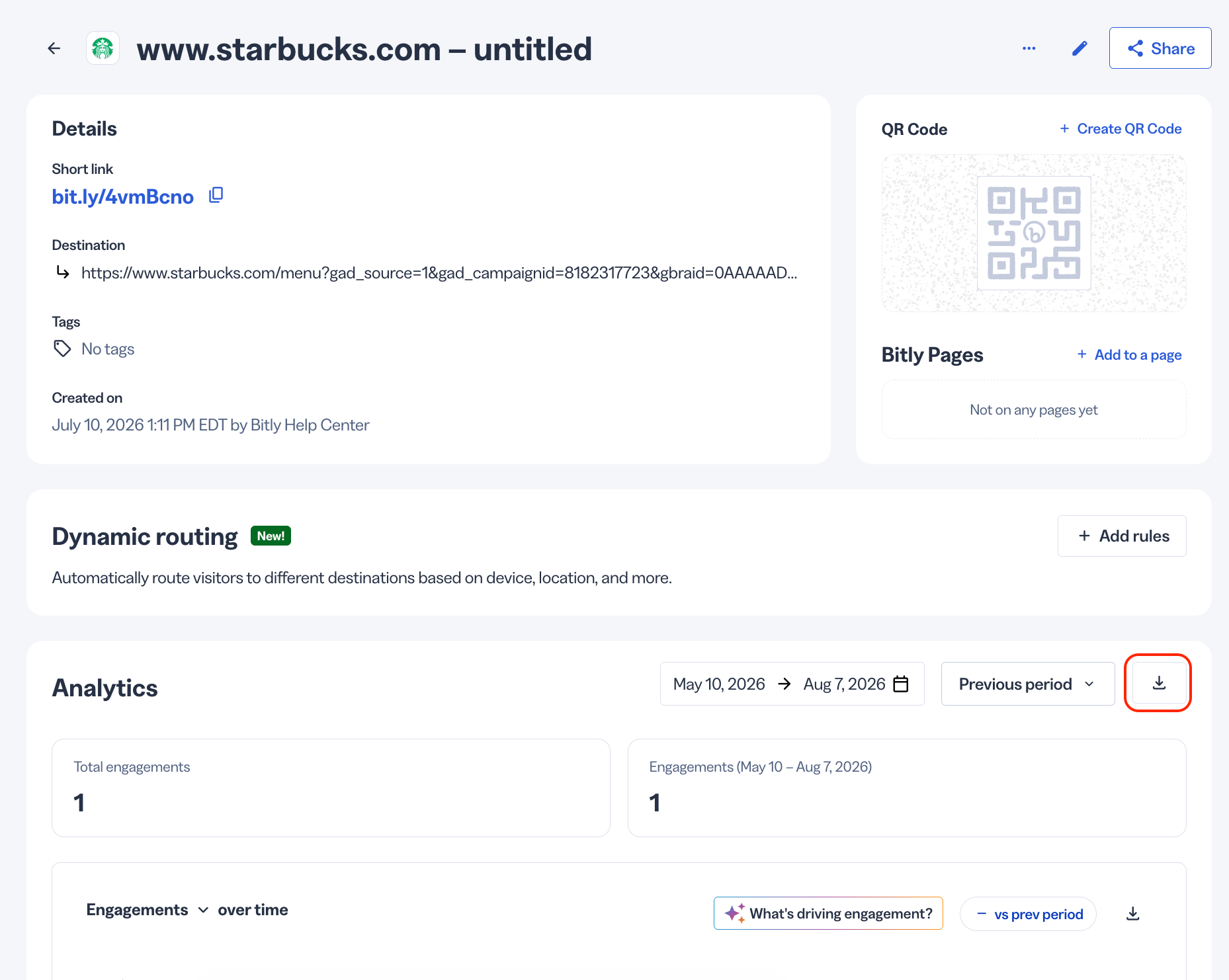Download the engagements over time chart

pyautogui.click(x=1133, y=913)
